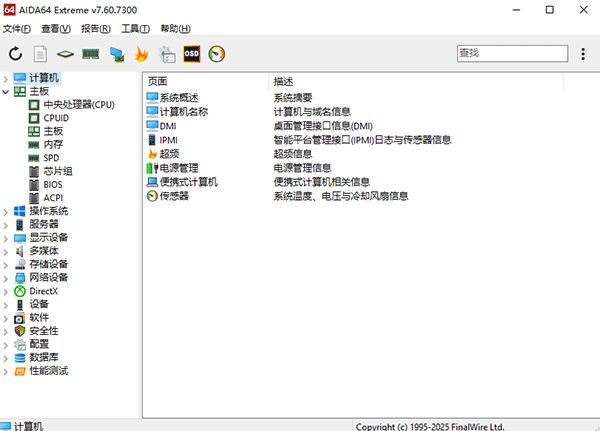Click the camera icon beside 软件
The image size is (600, 431).
click(20, 318)
